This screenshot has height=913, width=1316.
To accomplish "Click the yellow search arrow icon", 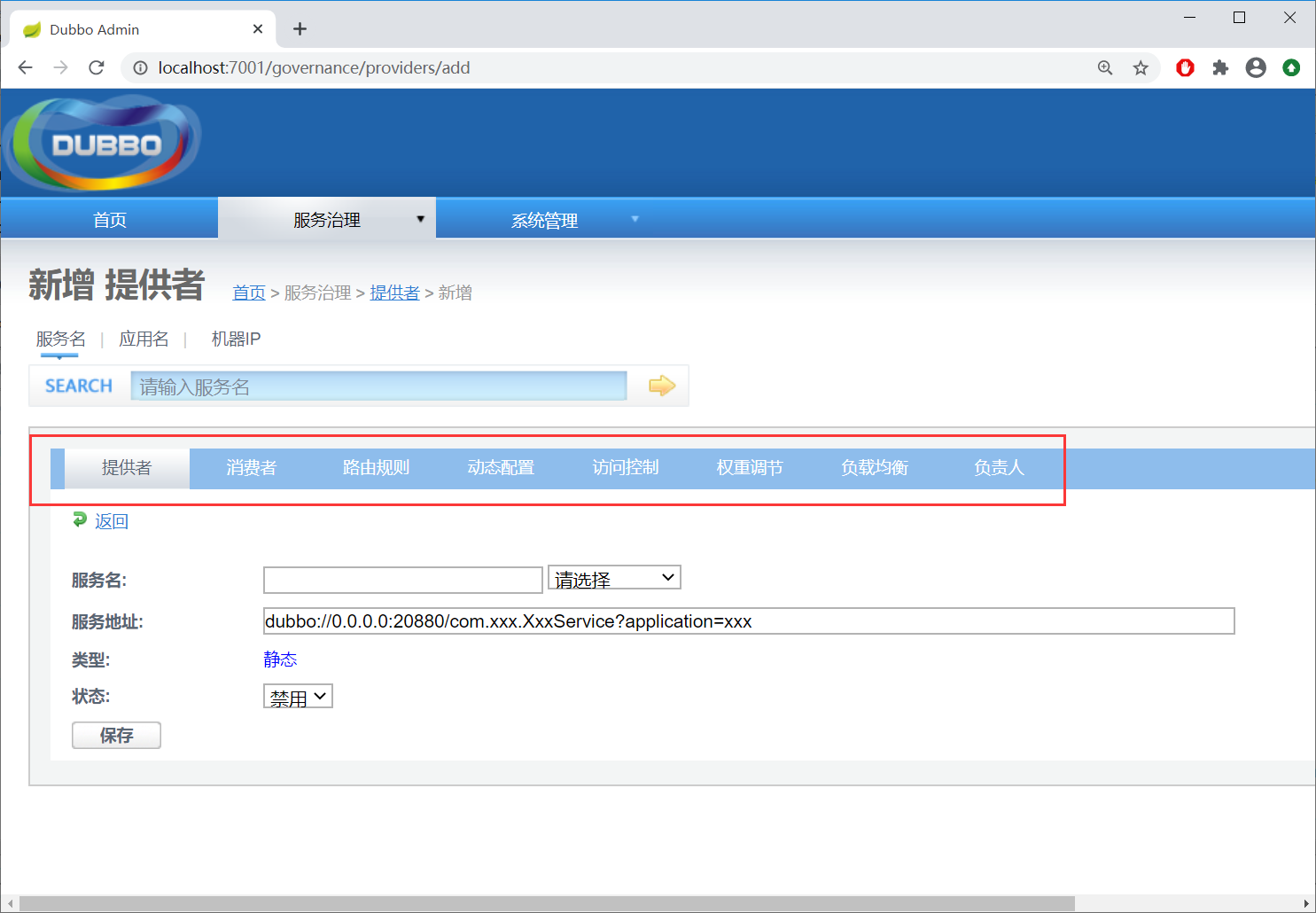I will click(662, 386).
